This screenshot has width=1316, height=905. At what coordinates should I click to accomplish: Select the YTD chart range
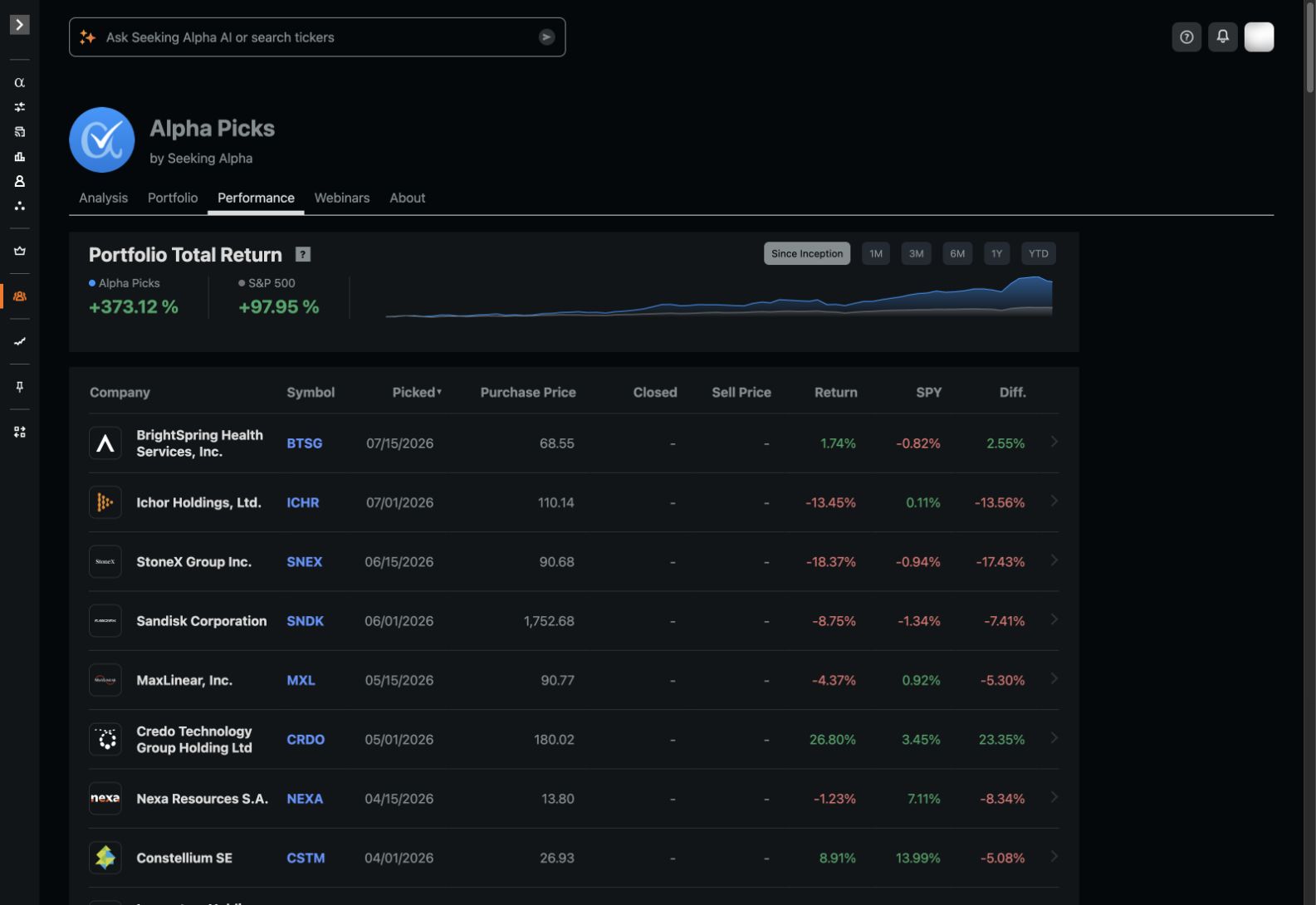coord(1038,253)
